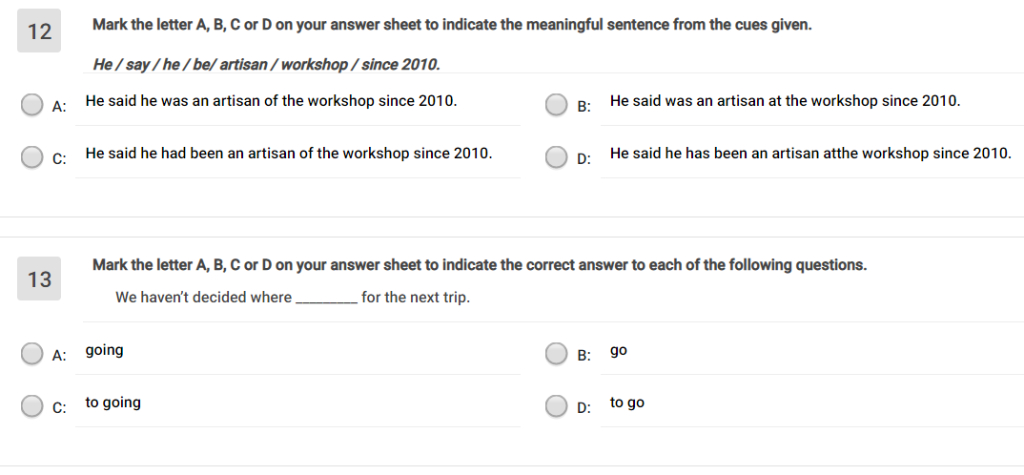The width and height of the screenshot is (1024, 475).
Task: Choose option C radio for question 13
Action: 31,406
